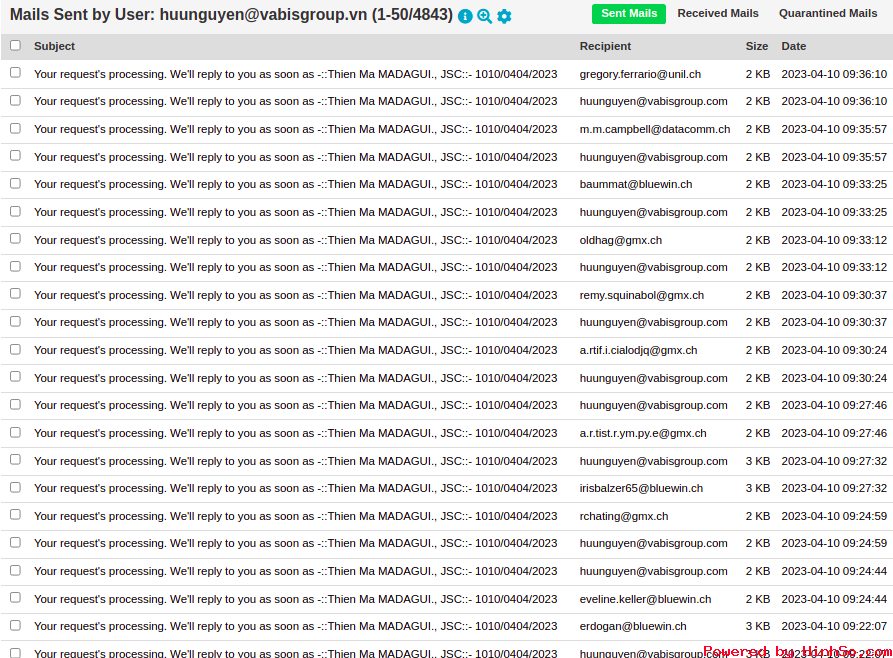Click recipient oldhag@gmx.ch
Viewport: 893px width, 658px height.
(x=621, y=240)
